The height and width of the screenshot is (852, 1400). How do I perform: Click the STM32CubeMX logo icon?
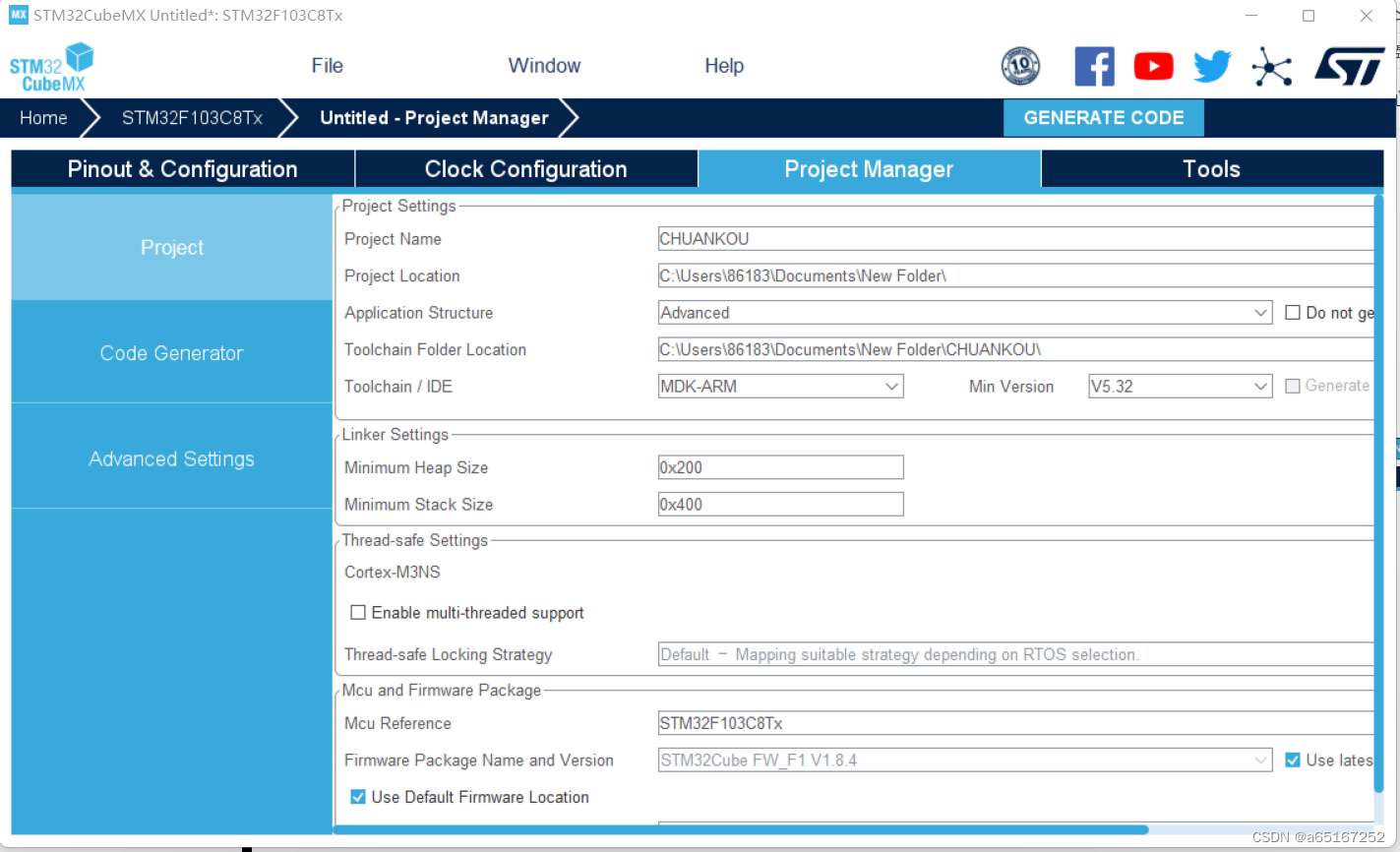51,66
